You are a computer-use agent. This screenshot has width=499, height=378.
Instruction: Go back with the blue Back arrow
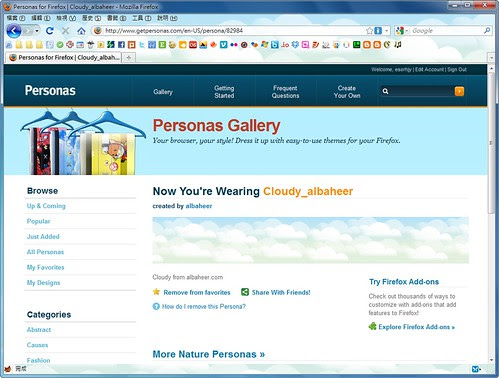coord(14,31)
